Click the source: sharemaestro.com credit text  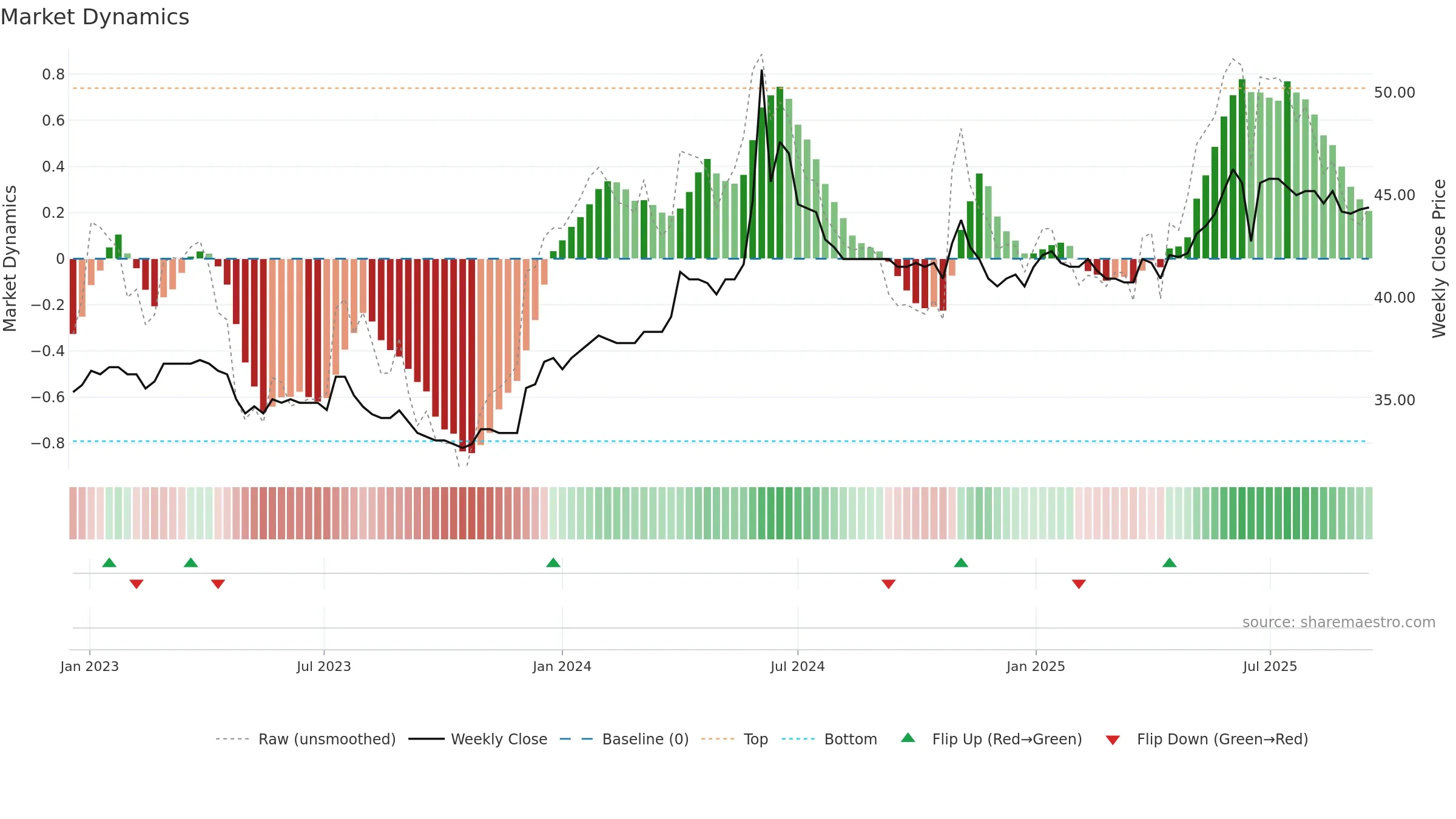coord(1339,622)
